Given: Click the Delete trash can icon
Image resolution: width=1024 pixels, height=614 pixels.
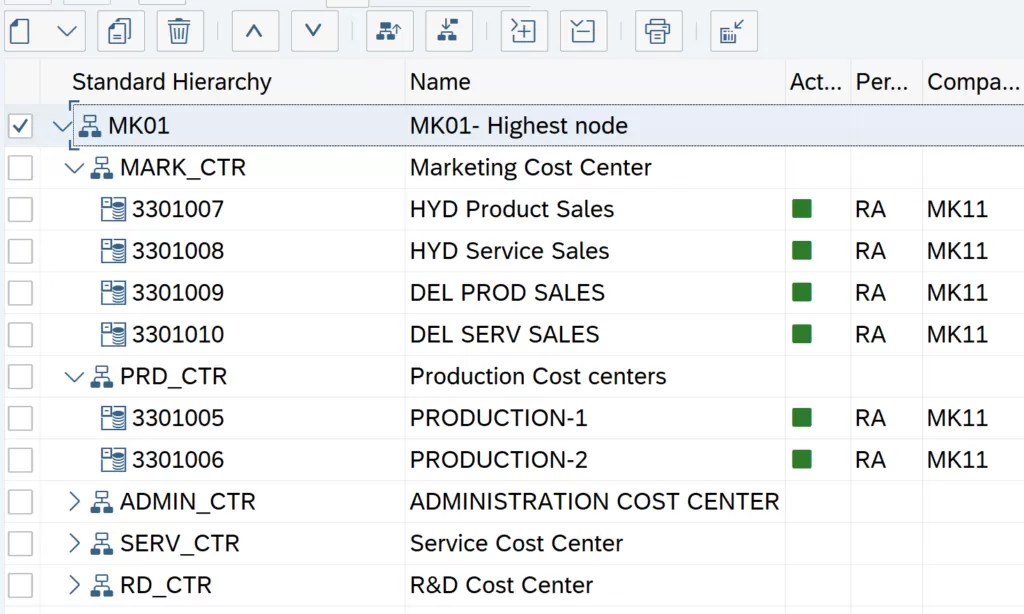Looking at the screenshot, I should (179, 31).
